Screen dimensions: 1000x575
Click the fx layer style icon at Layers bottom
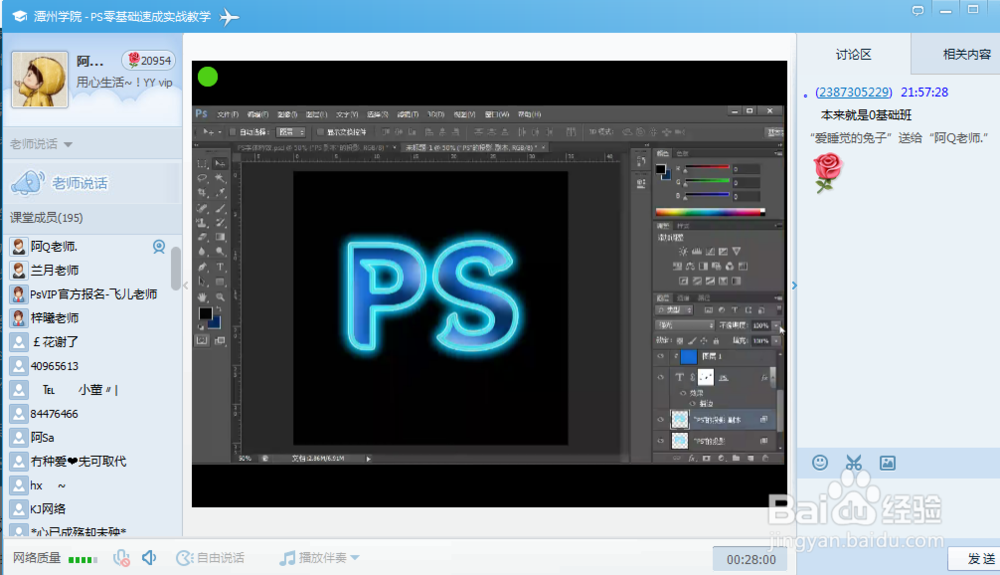click(692, 458)
